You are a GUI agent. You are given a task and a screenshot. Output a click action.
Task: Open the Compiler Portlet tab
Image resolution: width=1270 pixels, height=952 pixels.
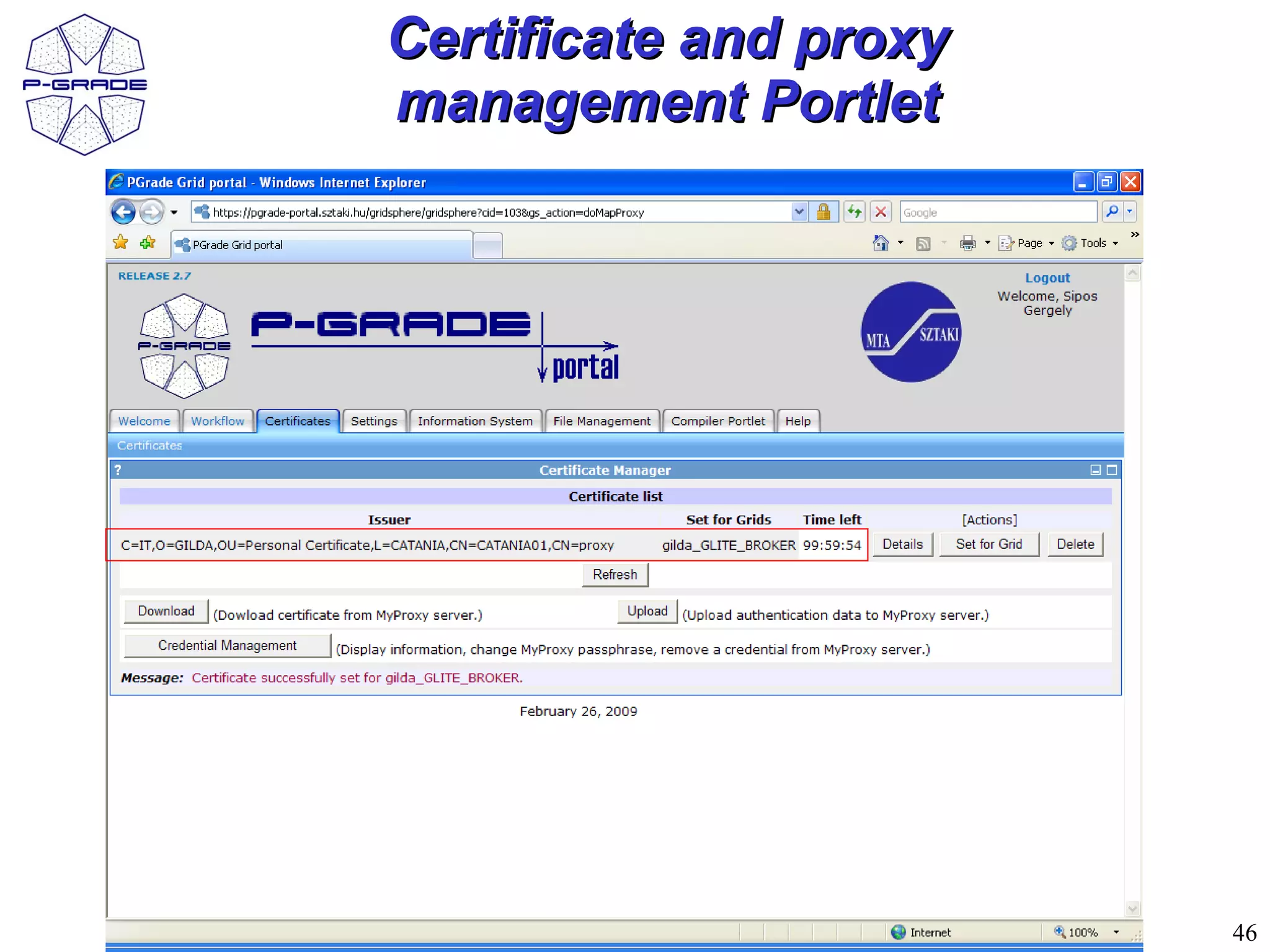[x=718, y=421]
